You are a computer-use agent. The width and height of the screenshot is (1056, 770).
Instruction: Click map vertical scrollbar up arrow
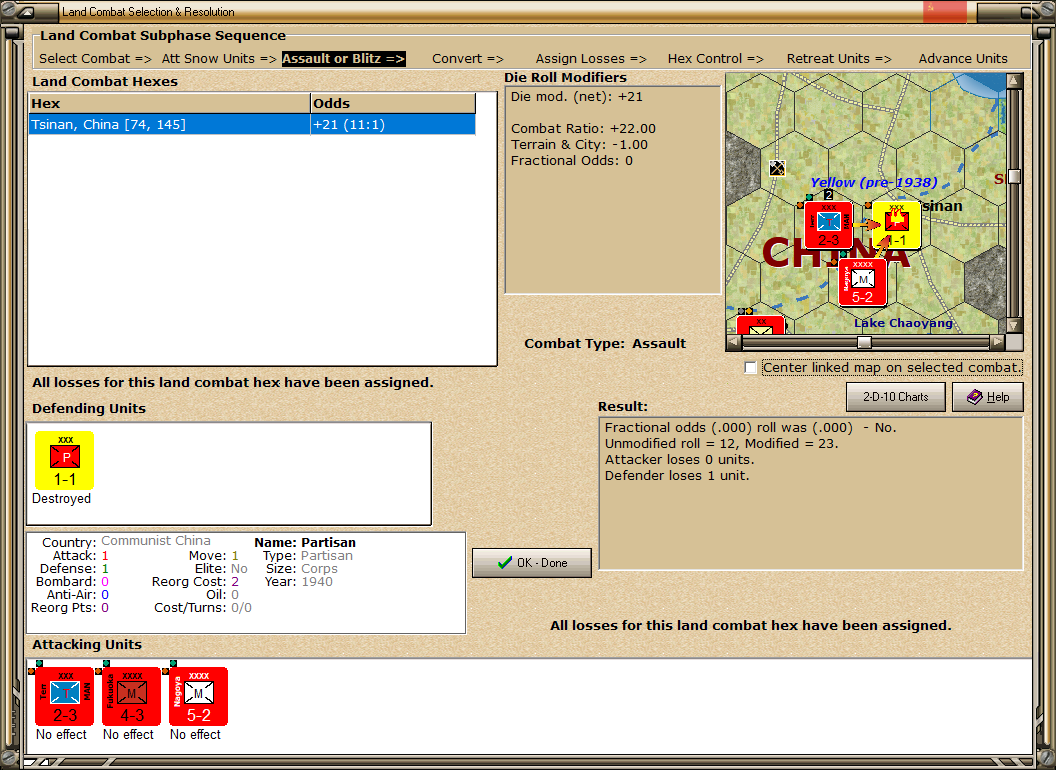(x=1014, y=81)
